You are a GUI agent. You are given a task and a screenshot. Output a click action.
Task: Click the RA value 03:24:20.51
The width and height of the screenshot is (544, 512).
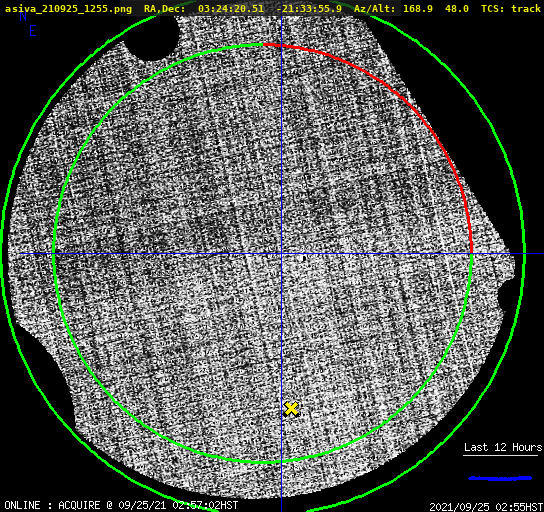tap(231, 9)
